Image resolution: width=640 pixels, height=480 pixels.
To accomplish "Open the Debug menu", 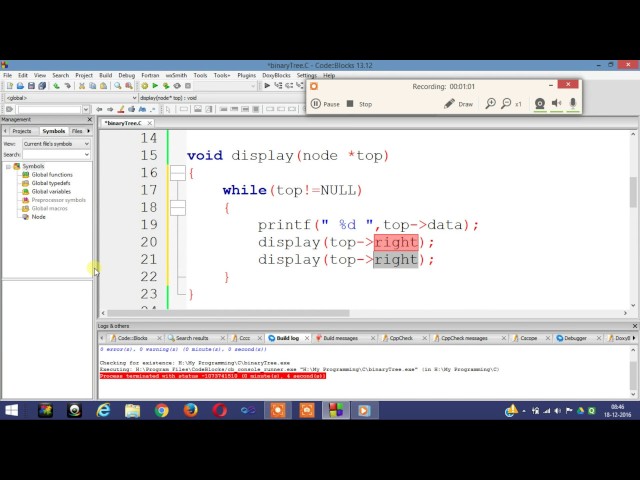I will pyautogui.click(x=127, y=76).
